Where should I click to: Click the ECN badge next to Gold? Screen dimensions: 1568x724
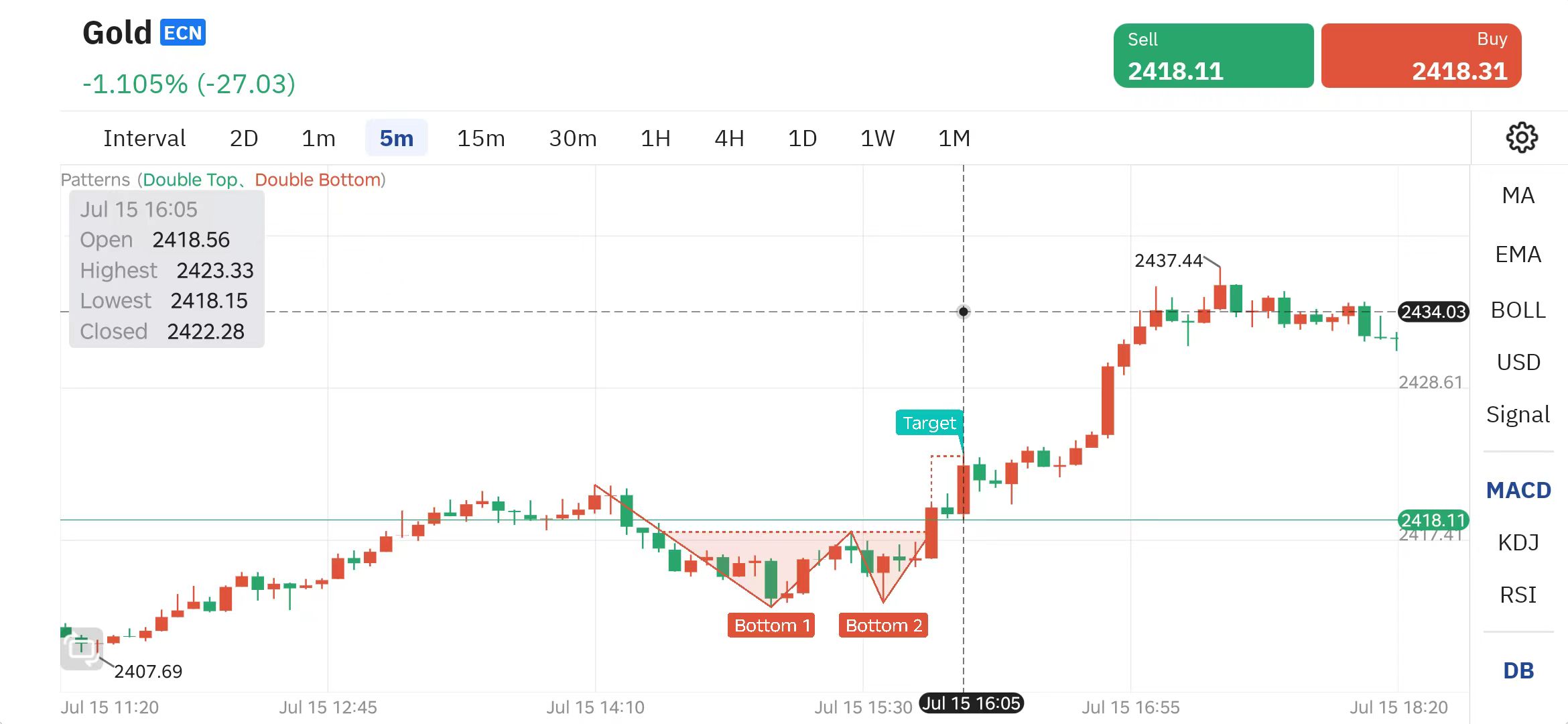click(183, 33)
